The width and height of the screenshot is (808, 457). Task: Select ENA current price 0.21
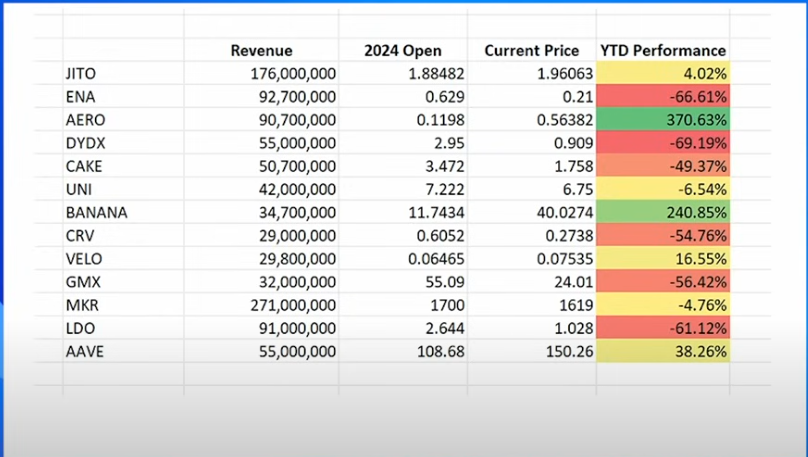click(532, 97)
